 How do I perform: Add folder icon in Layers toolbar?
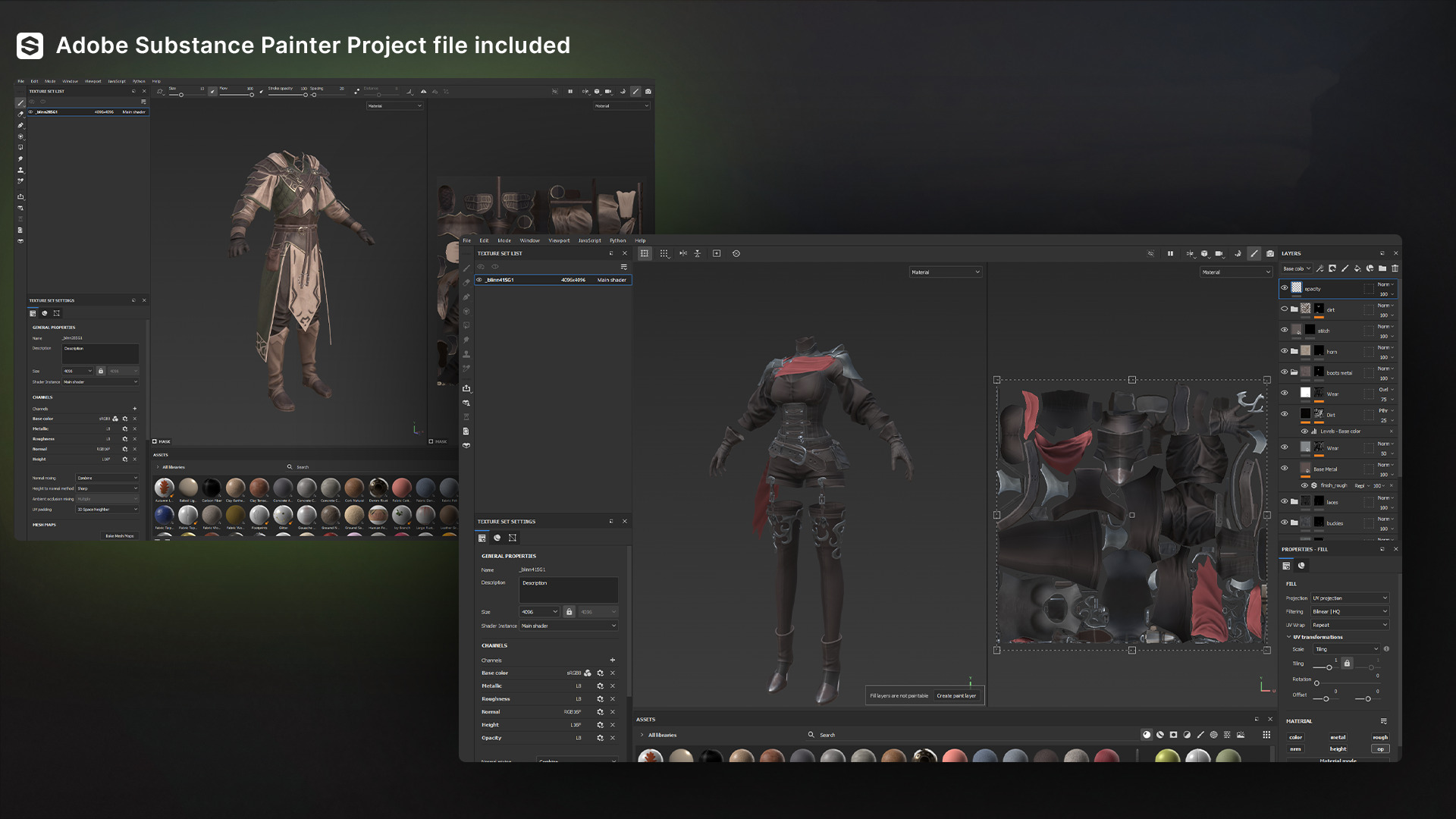point(1382,268)
